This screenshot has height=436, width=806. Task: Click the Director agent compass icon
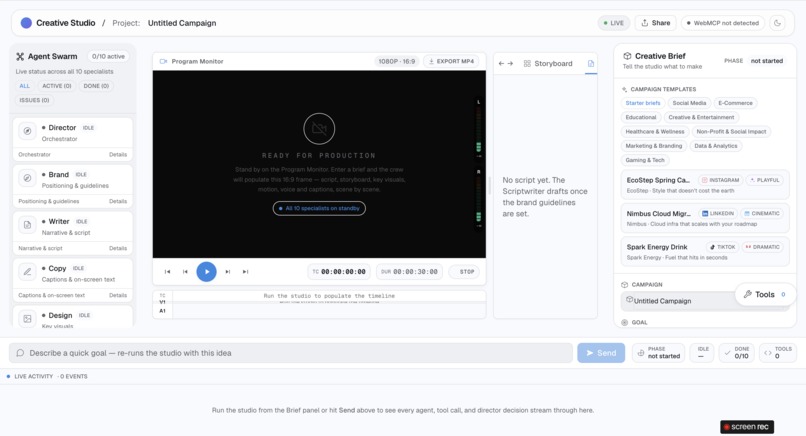pyautogui.click(x=27, y=131)
